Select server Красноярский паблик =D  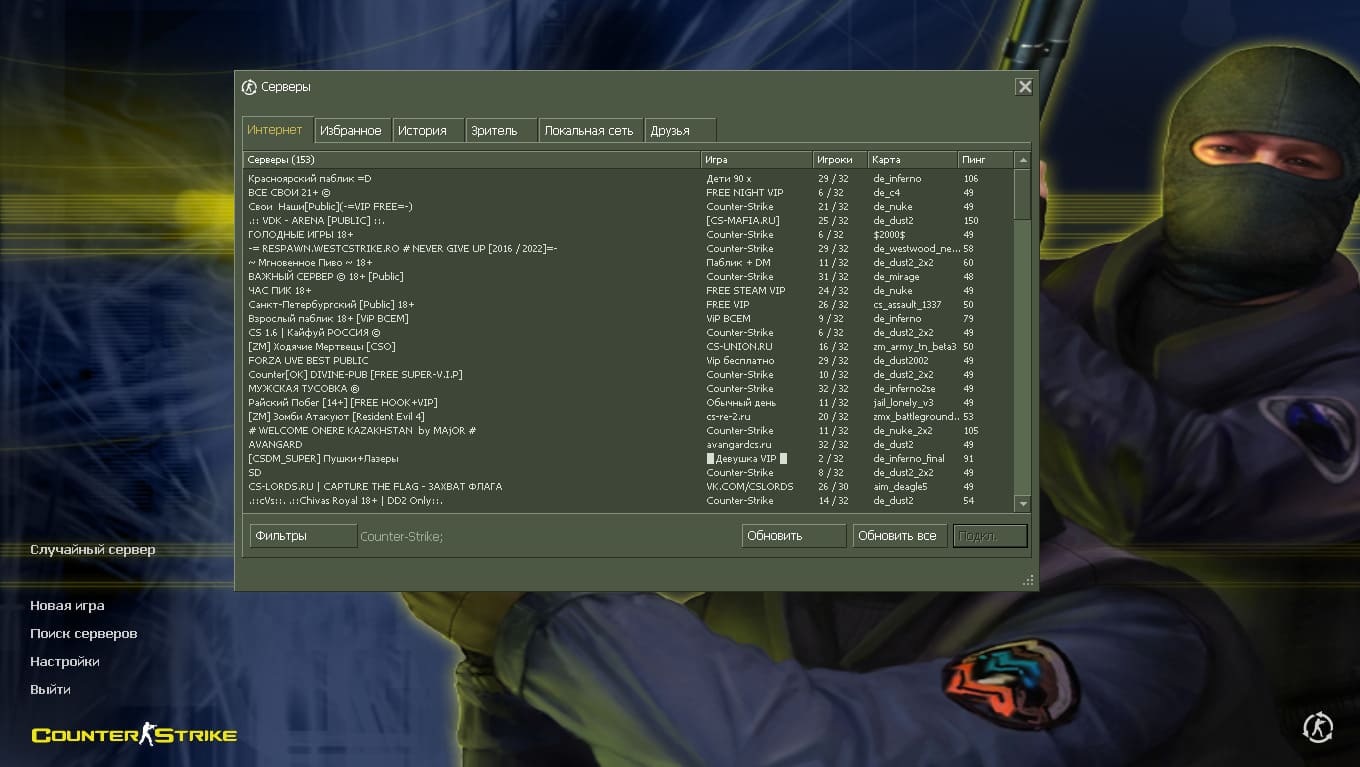[x=629, y=179]
